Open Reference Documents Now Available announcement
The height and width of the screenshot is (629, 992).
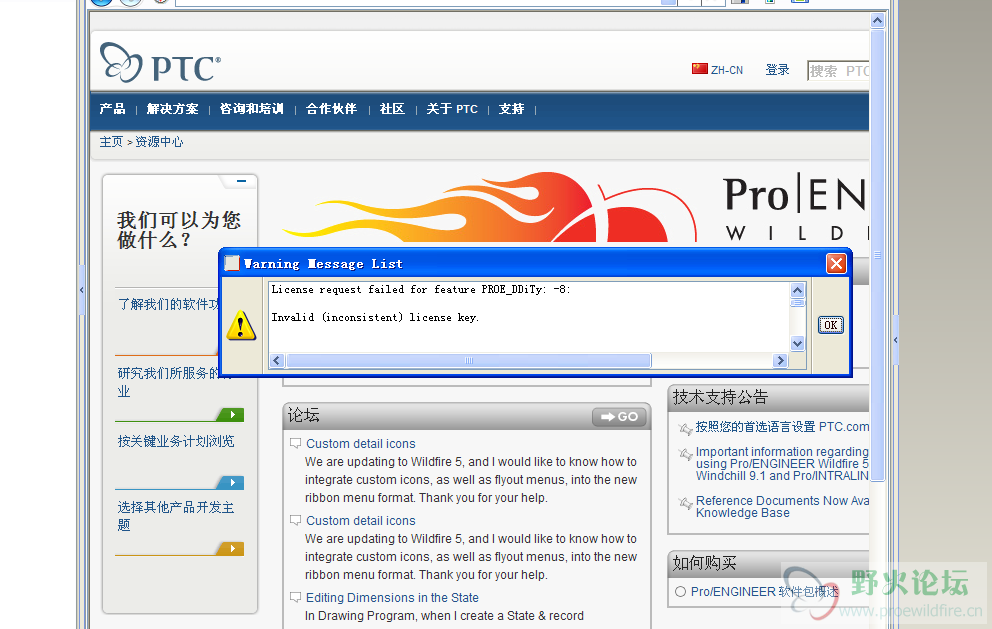(x=782, y=507)
